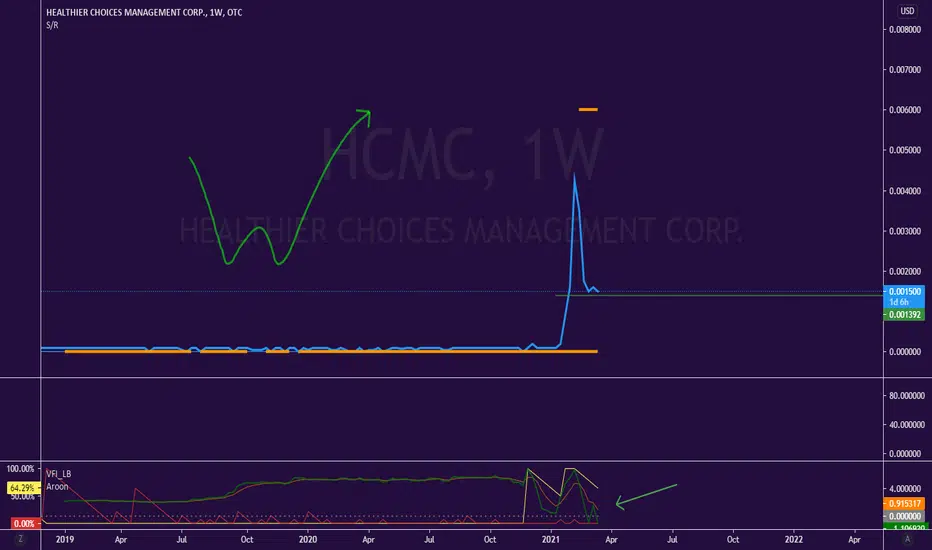Click the 2019 time axis label
Viewport: 932px width, 550px height.
click(65, 539)
